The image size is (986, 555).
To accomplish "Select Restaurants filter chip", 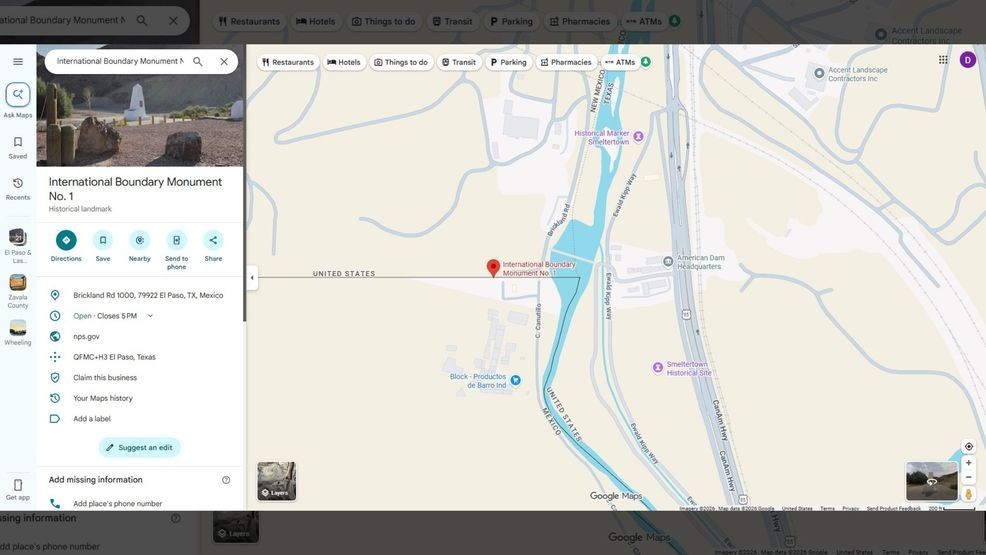I will click(288, 62).
